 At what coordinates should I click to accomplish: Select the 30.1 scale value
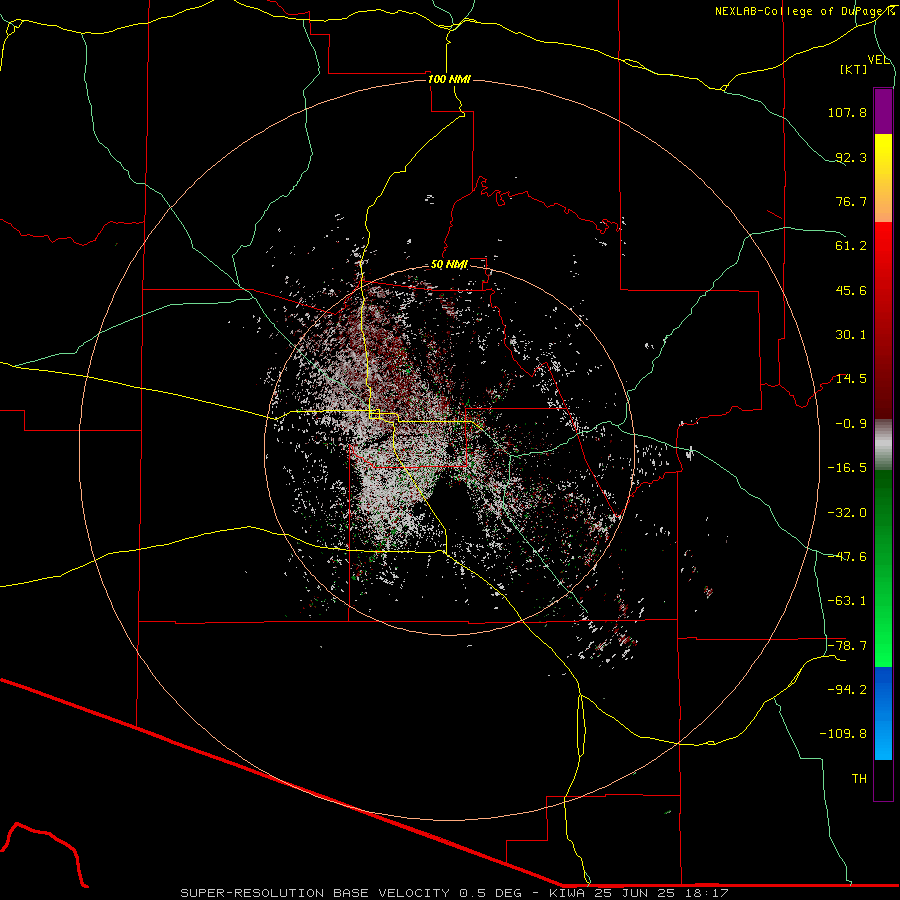pyautogui.click(x=851, y=335)
